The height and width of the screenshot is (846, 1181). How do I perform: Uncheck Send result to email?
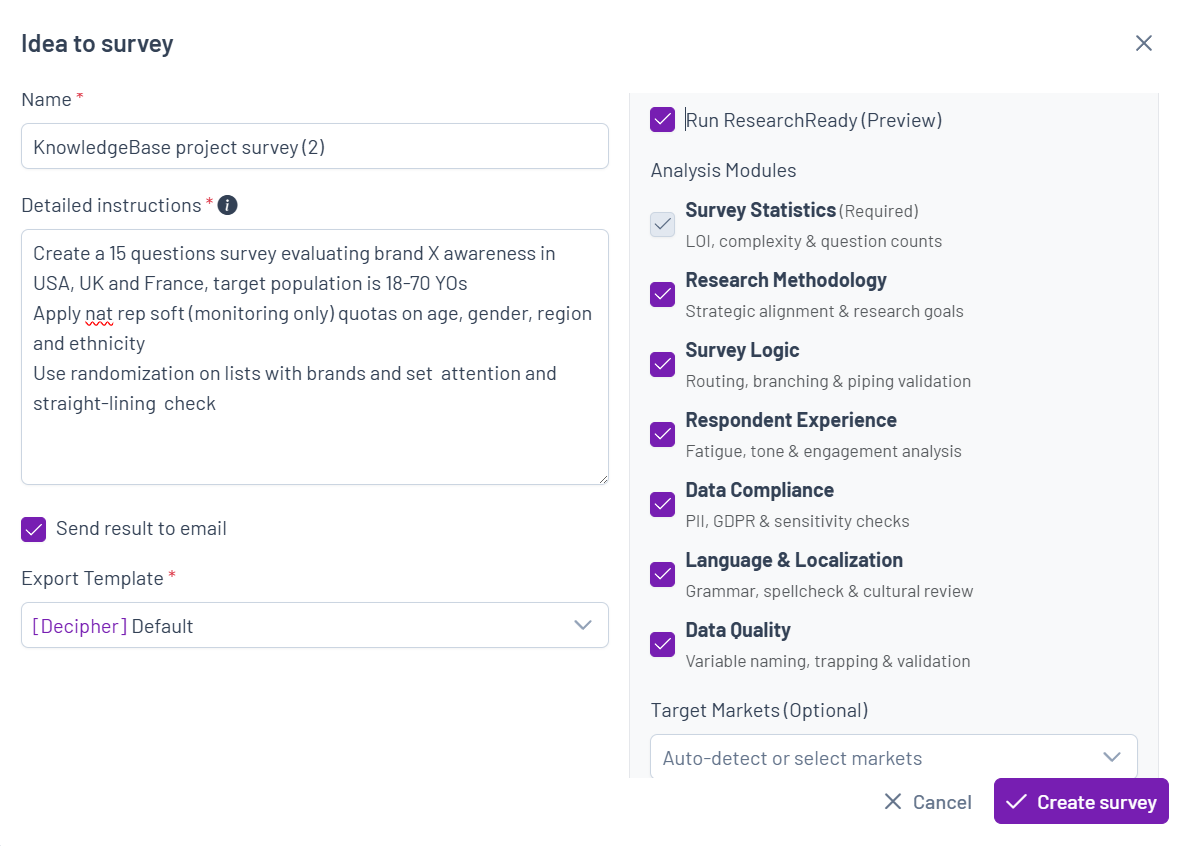[x=34, y=530]
